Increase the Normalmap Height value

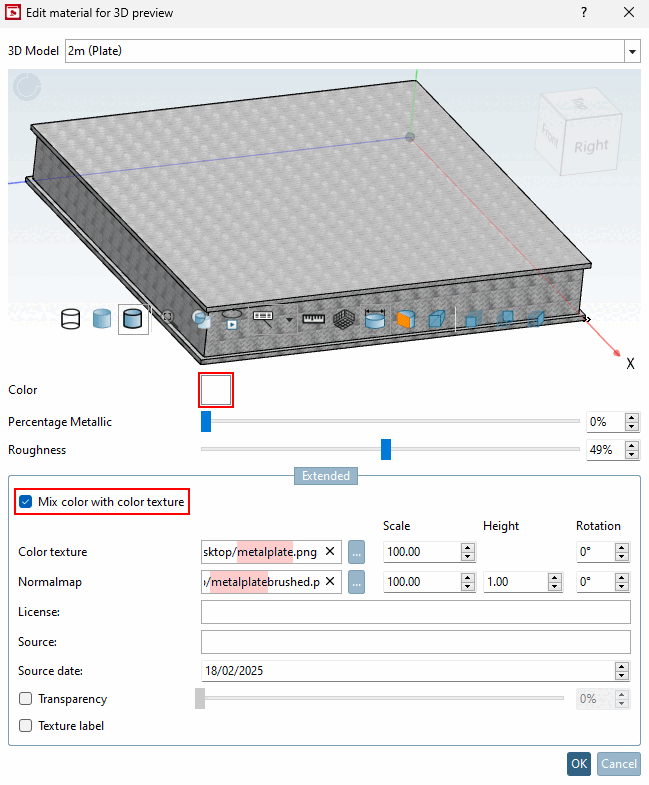coord(554,578)
